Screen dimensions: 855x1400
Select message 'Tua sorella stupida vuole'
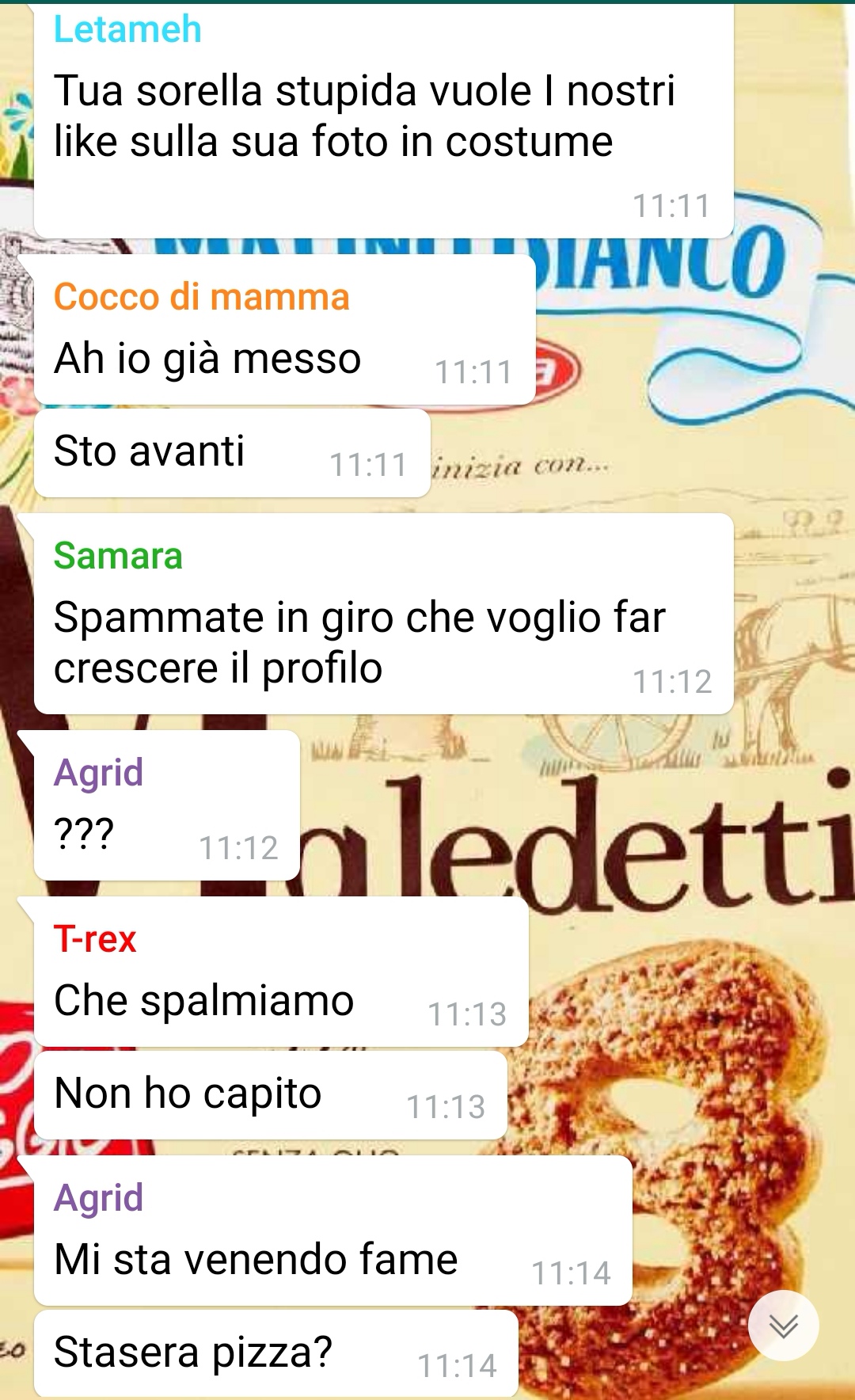tap(384, 121)
